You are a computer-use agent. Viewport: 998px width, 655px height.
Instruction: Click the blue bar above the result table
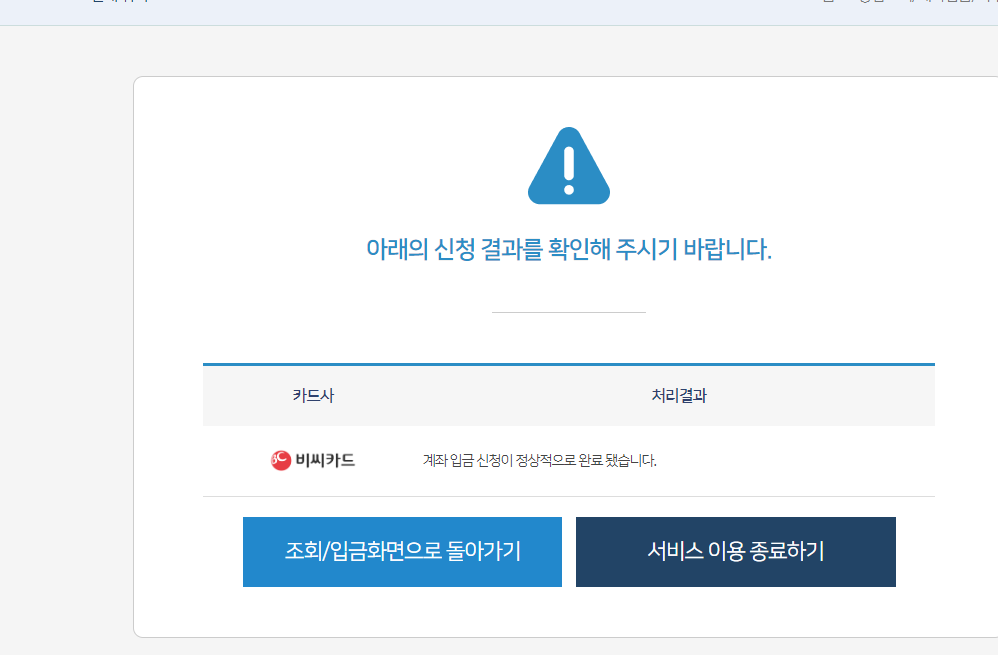(569, 362)
